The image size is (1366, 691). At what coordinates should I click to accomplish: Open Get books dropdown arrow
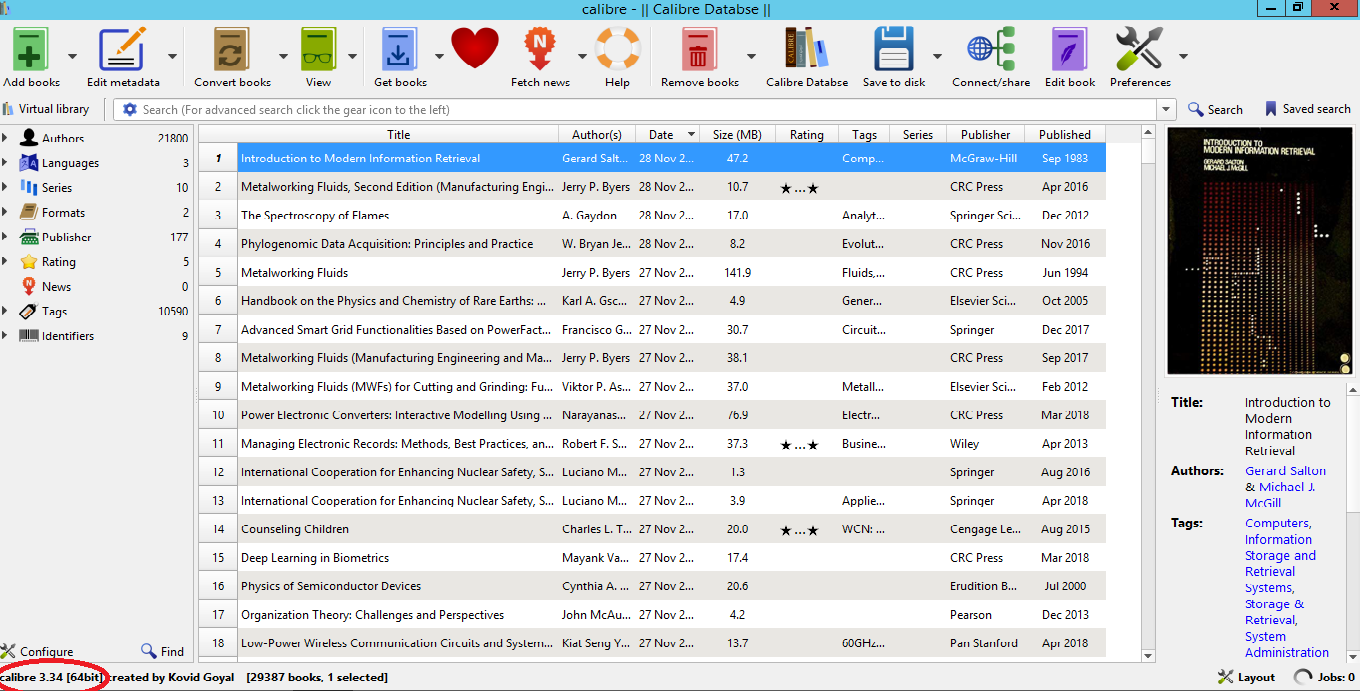click(x=439, y=57)
